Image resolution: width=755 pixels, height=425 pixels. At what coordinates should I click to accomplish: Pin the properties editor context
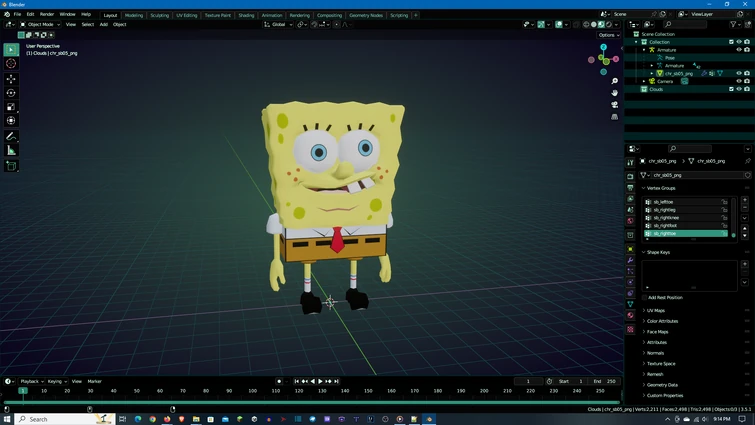tap(748, 161)
